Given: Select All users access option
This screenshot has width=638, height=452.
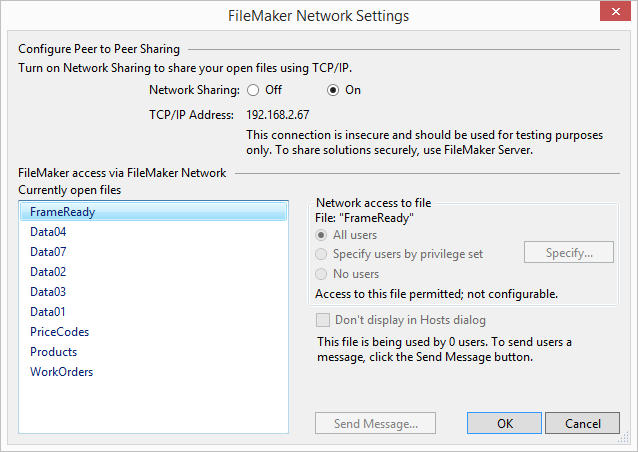Looking at the screenshot, I should tap(321, 235).
